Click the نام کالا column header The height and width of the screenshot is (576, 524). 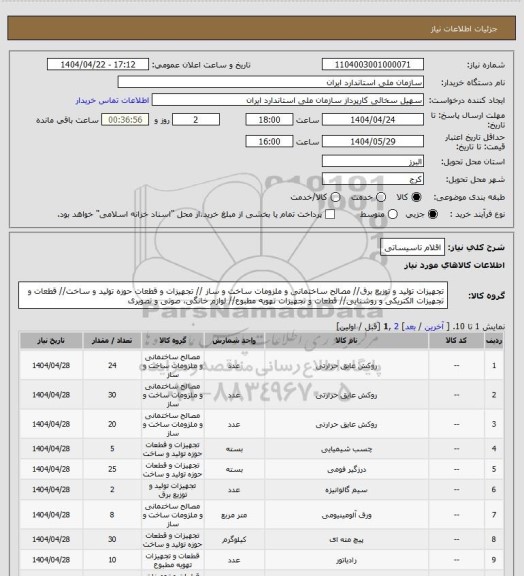tap(346, 341)
